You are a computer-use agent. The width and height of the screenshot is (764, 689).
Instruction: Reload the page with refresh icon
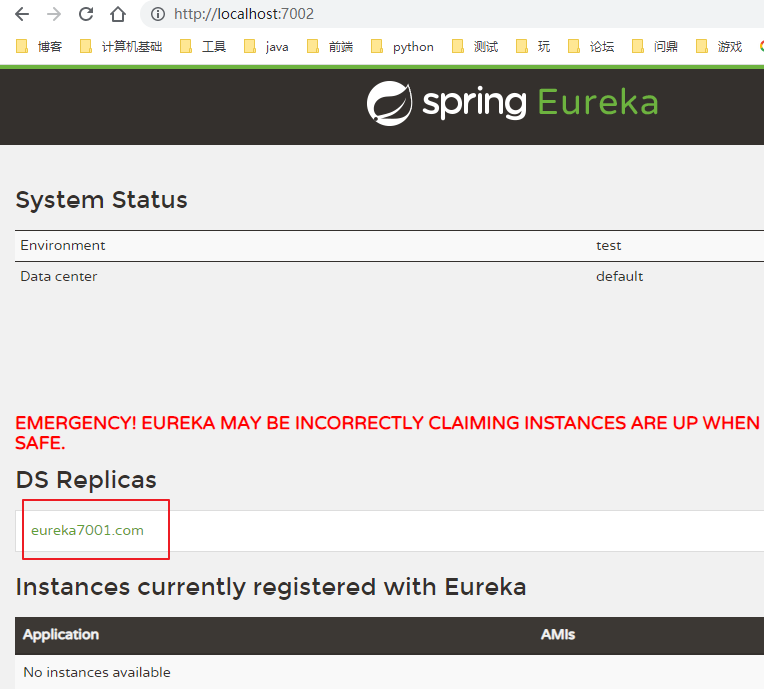[86, 14]
